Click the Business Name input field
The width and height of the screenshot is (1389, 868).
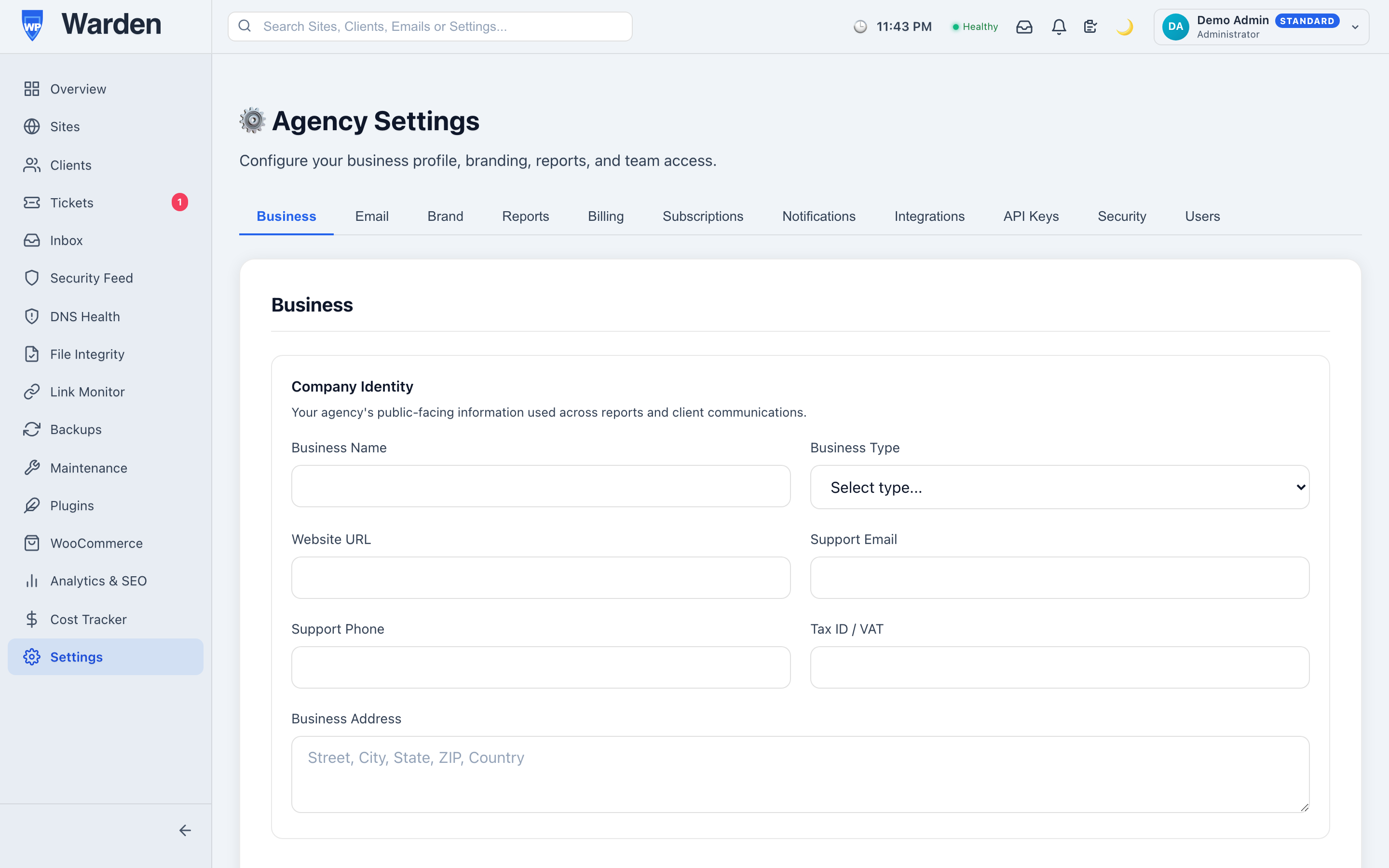(x=541, y=486)
